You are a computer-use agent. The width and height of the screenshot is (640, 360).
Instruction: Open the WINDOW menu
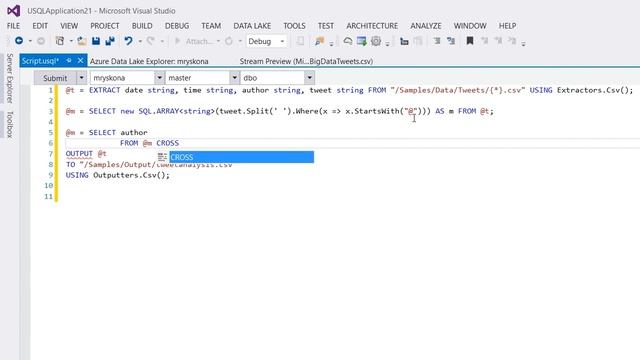[470, 26]
